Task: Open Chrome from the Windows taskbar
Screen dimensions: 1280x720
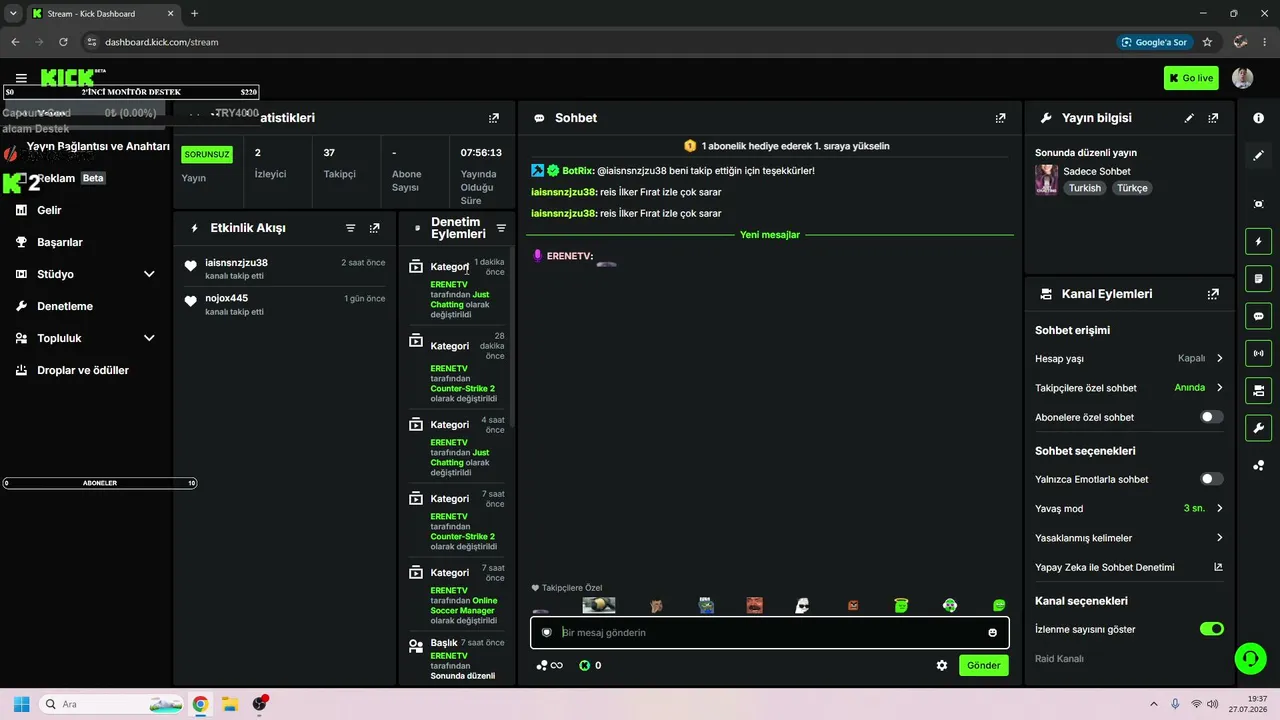Action: 200,704
